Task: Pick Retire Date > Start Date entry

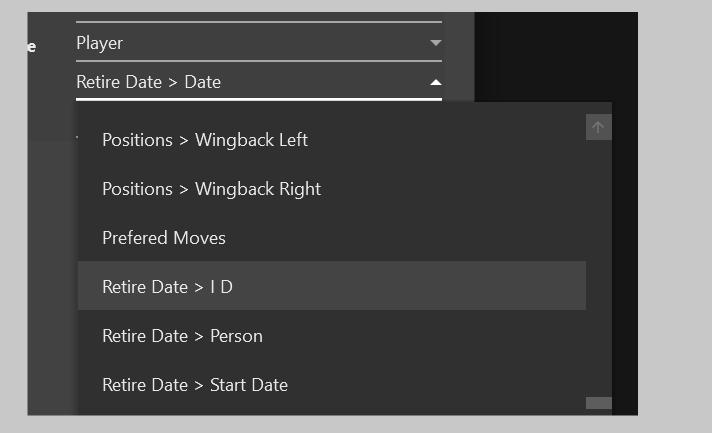Action: 331,385
